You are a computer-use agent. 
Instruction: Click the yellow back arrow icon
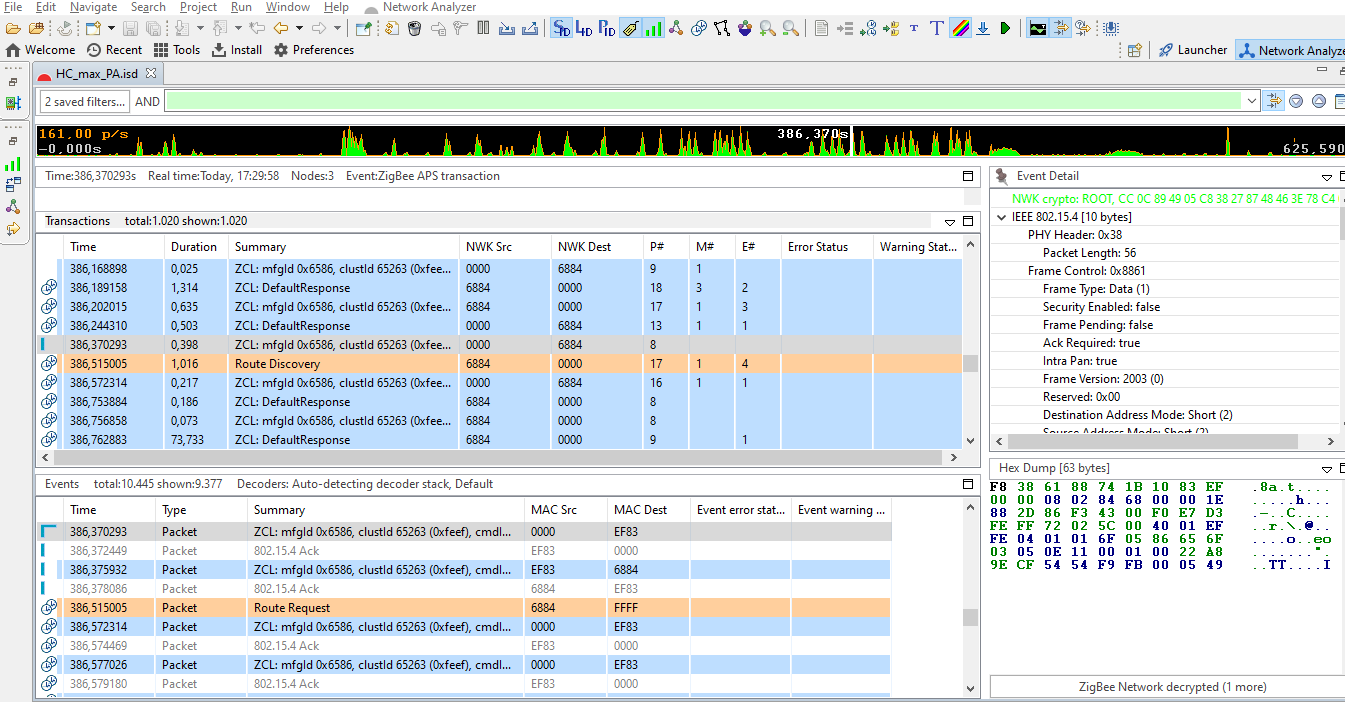click(x=281, y=28)
